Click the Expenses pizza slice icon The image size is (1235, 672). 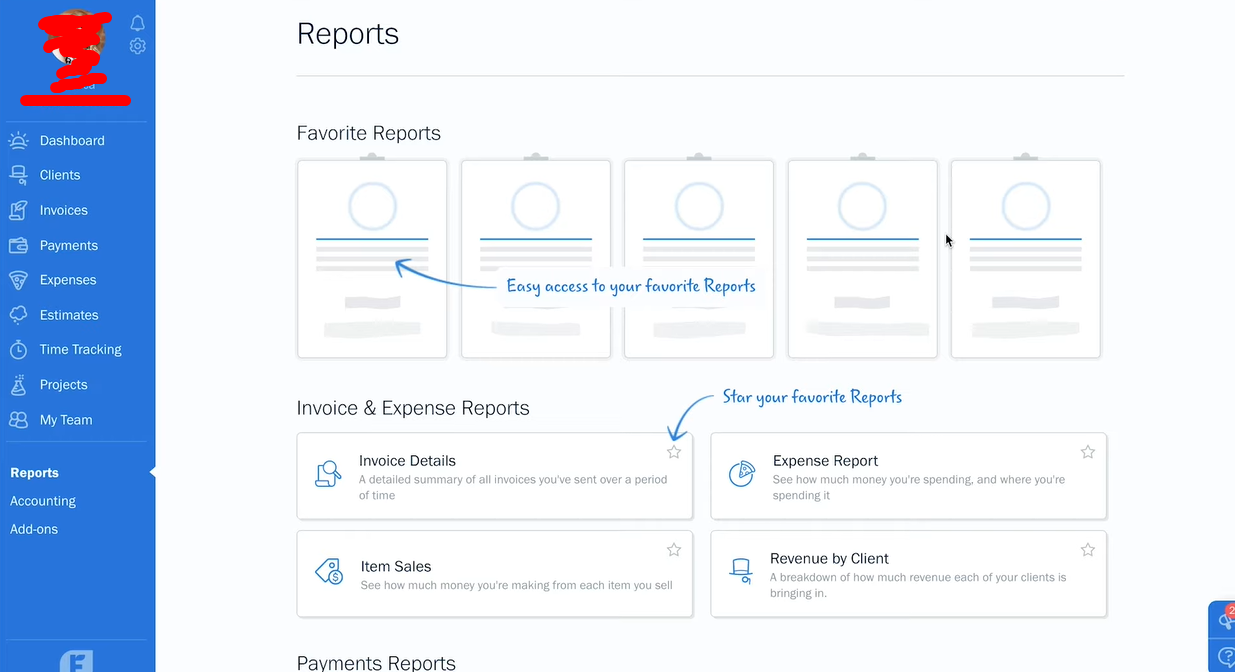tap(18, 280)
